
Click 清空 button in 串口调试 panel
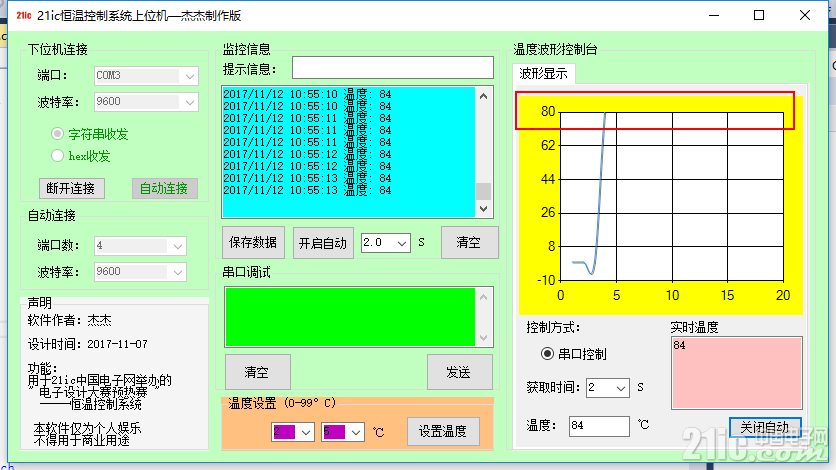tap(258, 372)
